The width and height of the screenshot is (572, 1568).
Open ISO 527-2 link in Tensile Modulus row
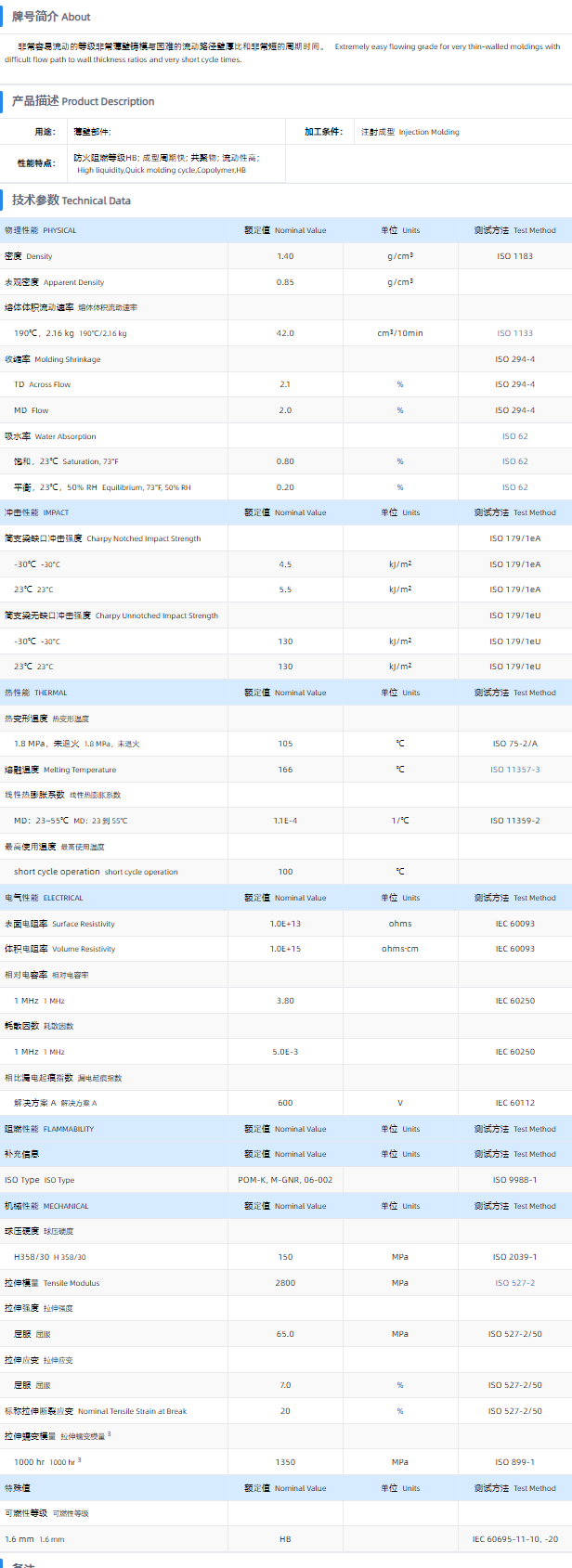pyautogui.click(x=514, y=1283)
